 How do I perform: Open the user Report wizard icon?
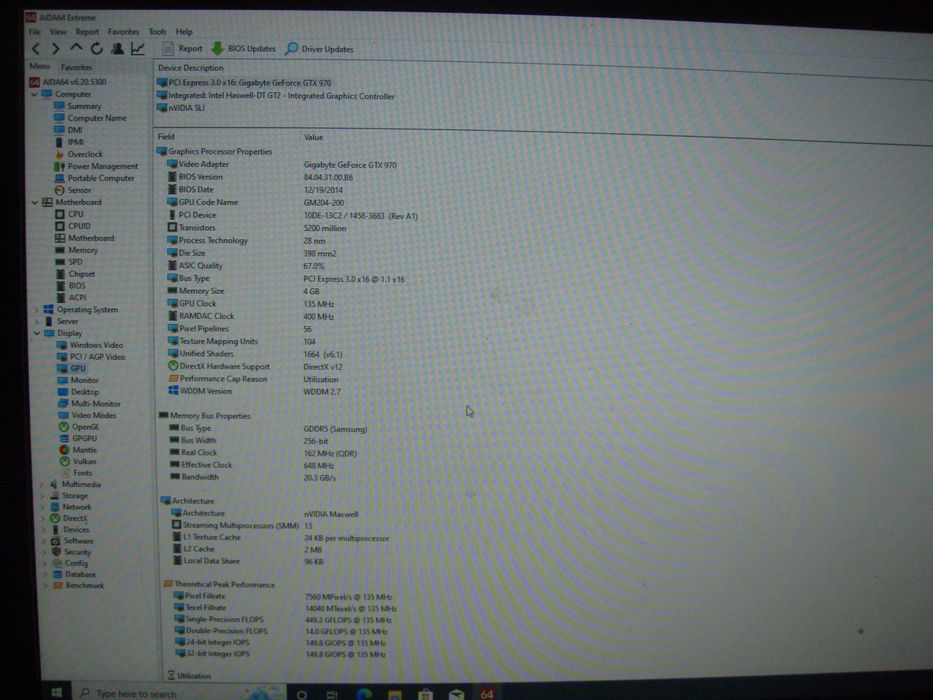tap(117, 48)
